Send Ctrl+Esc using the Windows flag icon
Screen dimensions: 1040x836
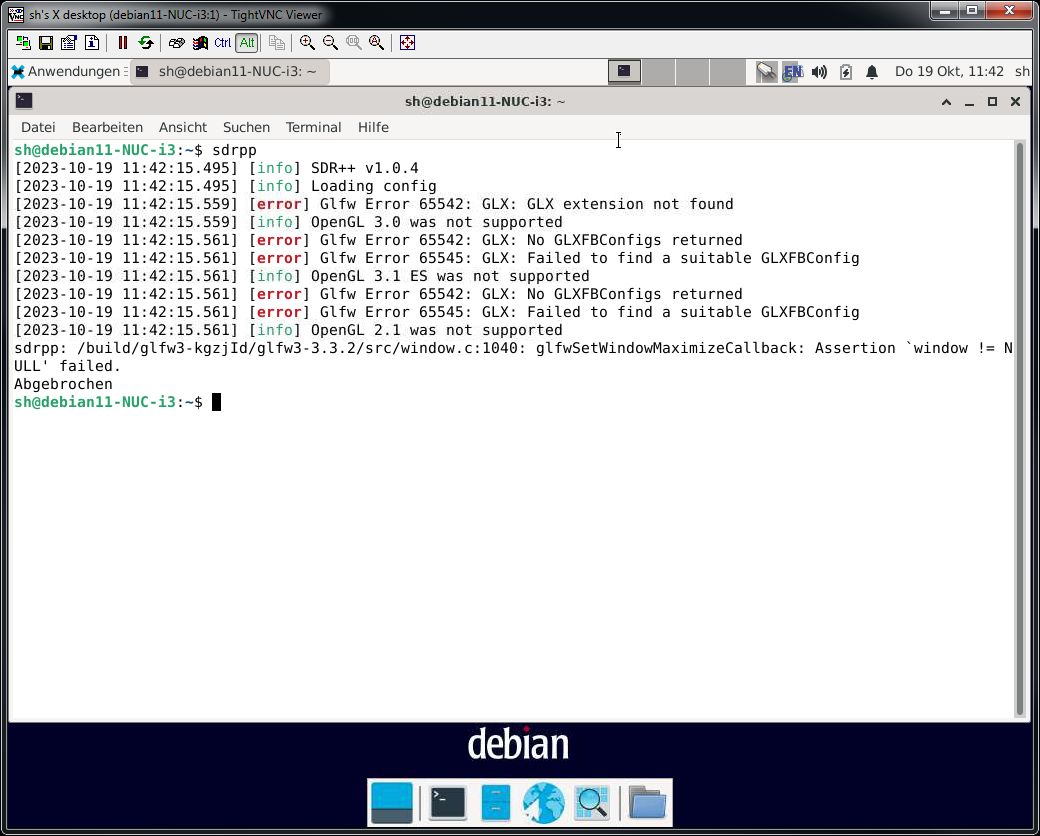[200, 43]
